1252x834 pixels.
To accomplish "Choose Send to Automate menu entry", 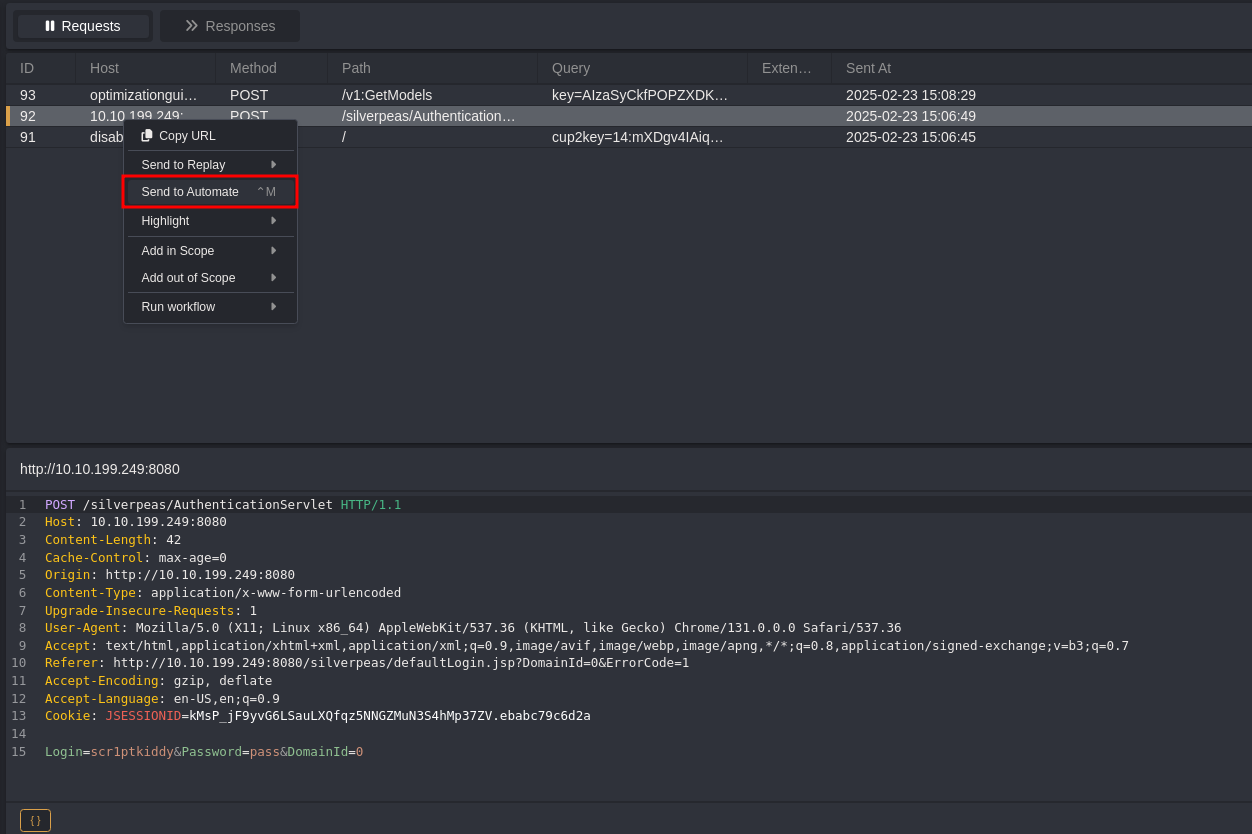I will tap(210, 192).
